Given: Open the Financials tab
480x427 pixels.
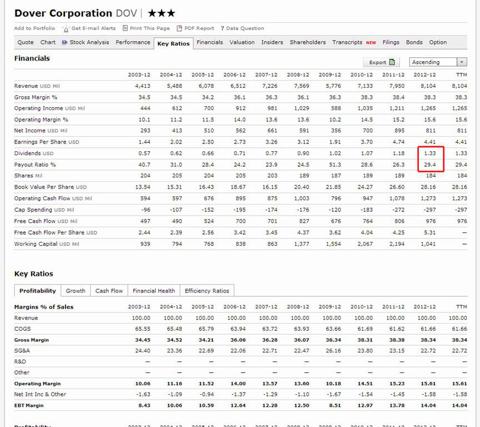Looking at the screenshot, I should 210,42.
